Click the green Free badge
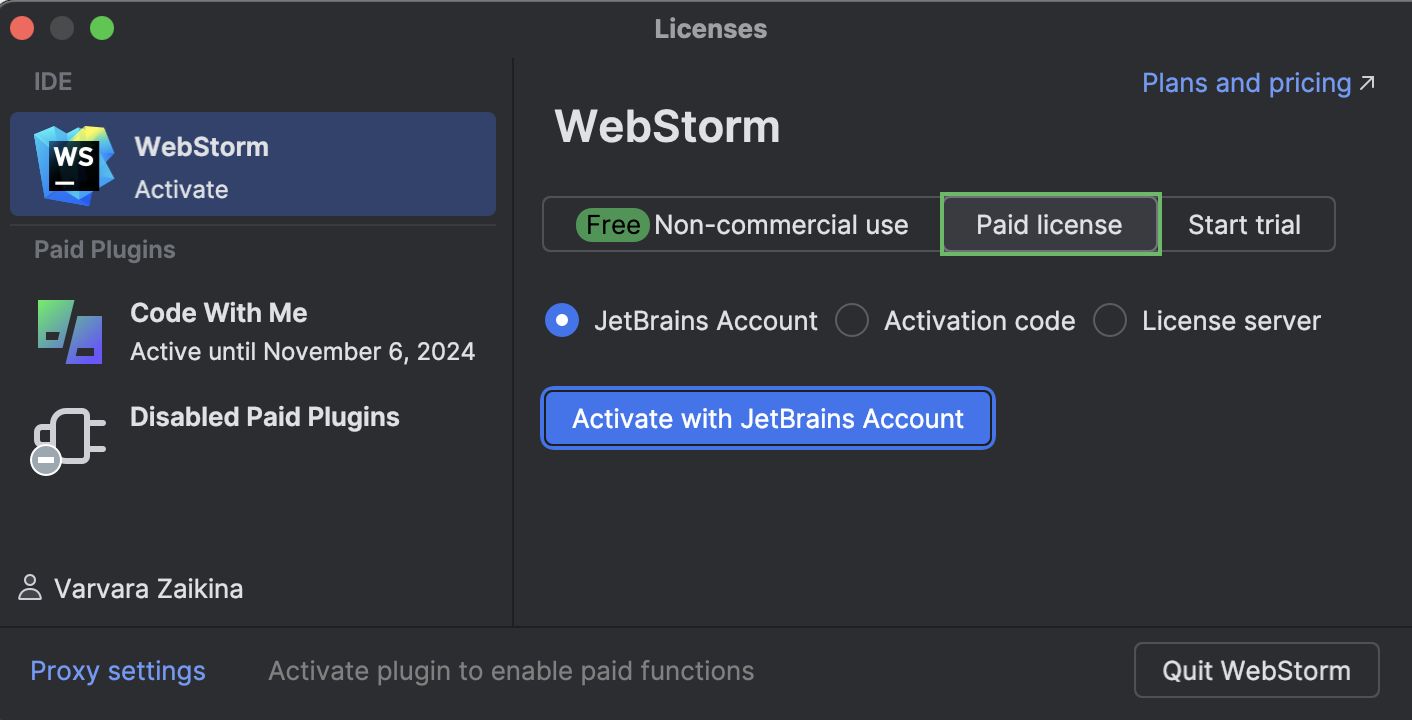 (x=611, y=224)
